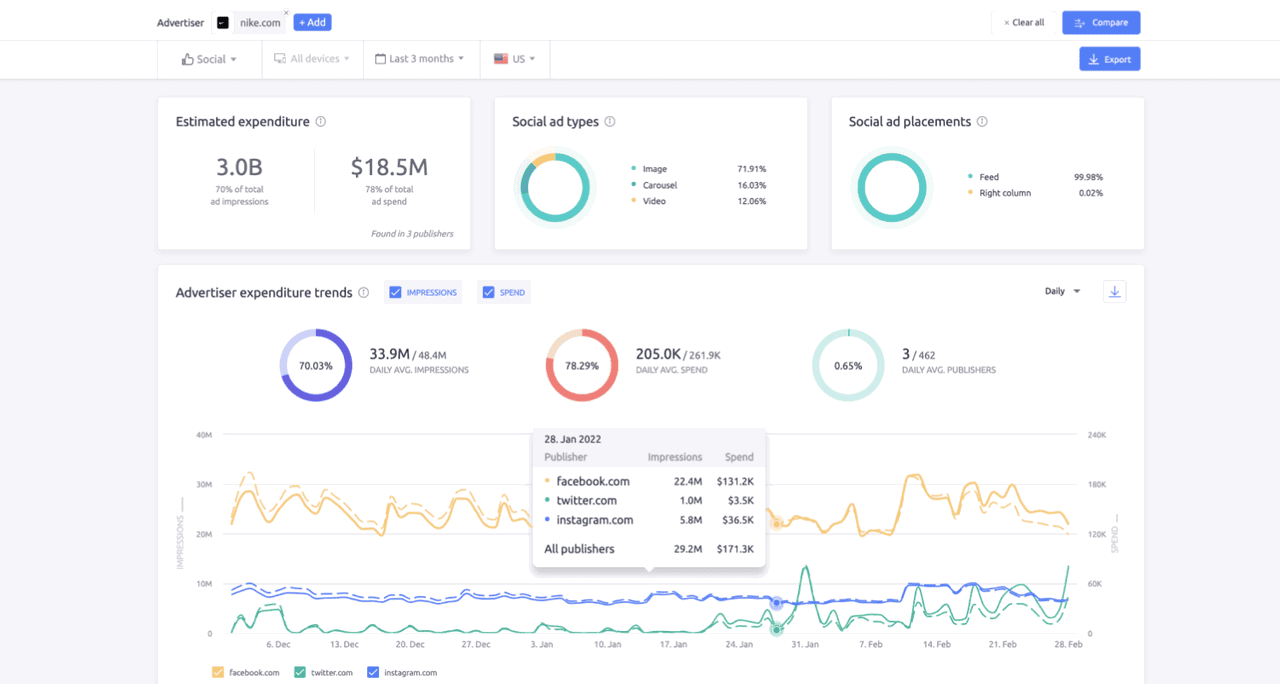Disable the SPEND checkbox
This screenshot has height=684, width=1280.
pos(489,292)
